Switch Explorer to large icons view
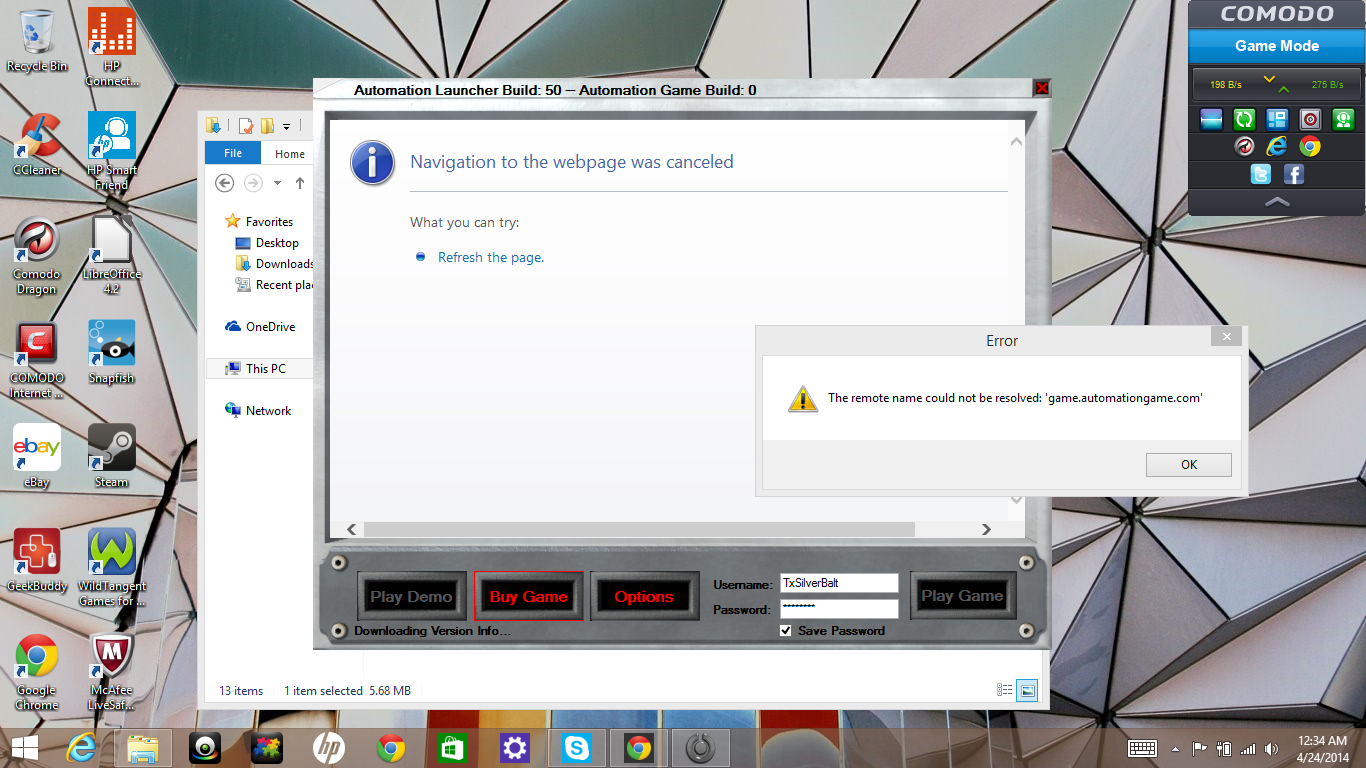This screenshot has width=1366, height=768. point(1027,690)
